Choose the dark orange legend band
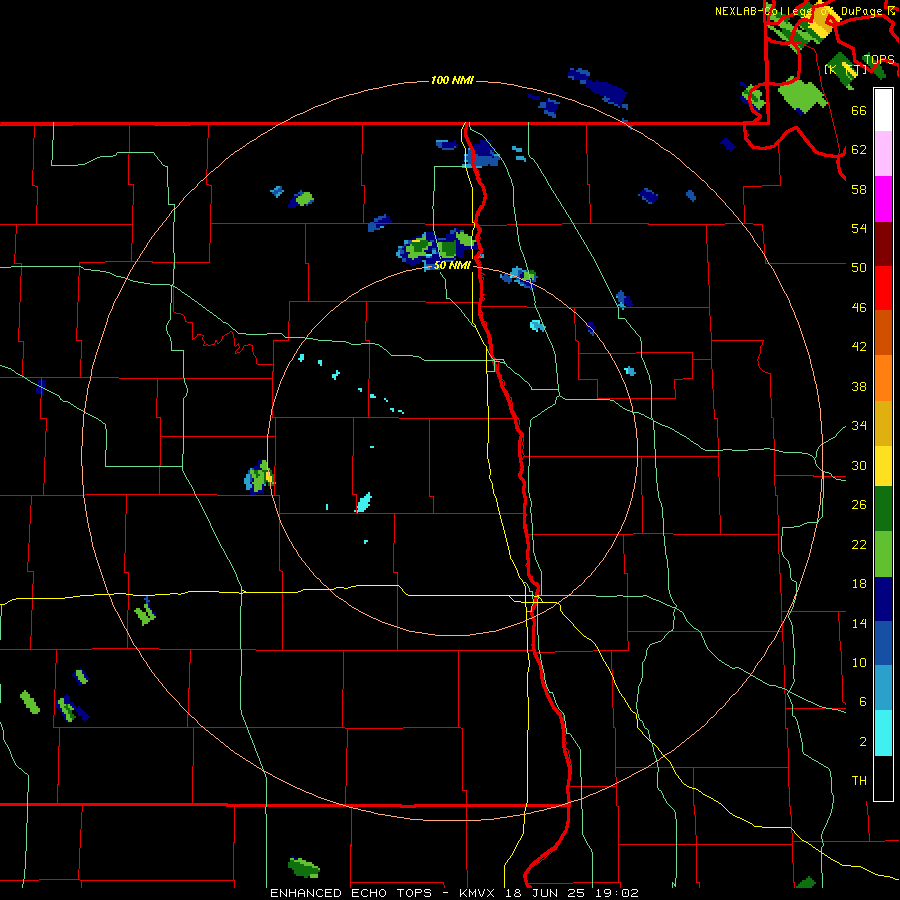Image resolution: width=900 pixels, height=900 pixels. [883, 332]
